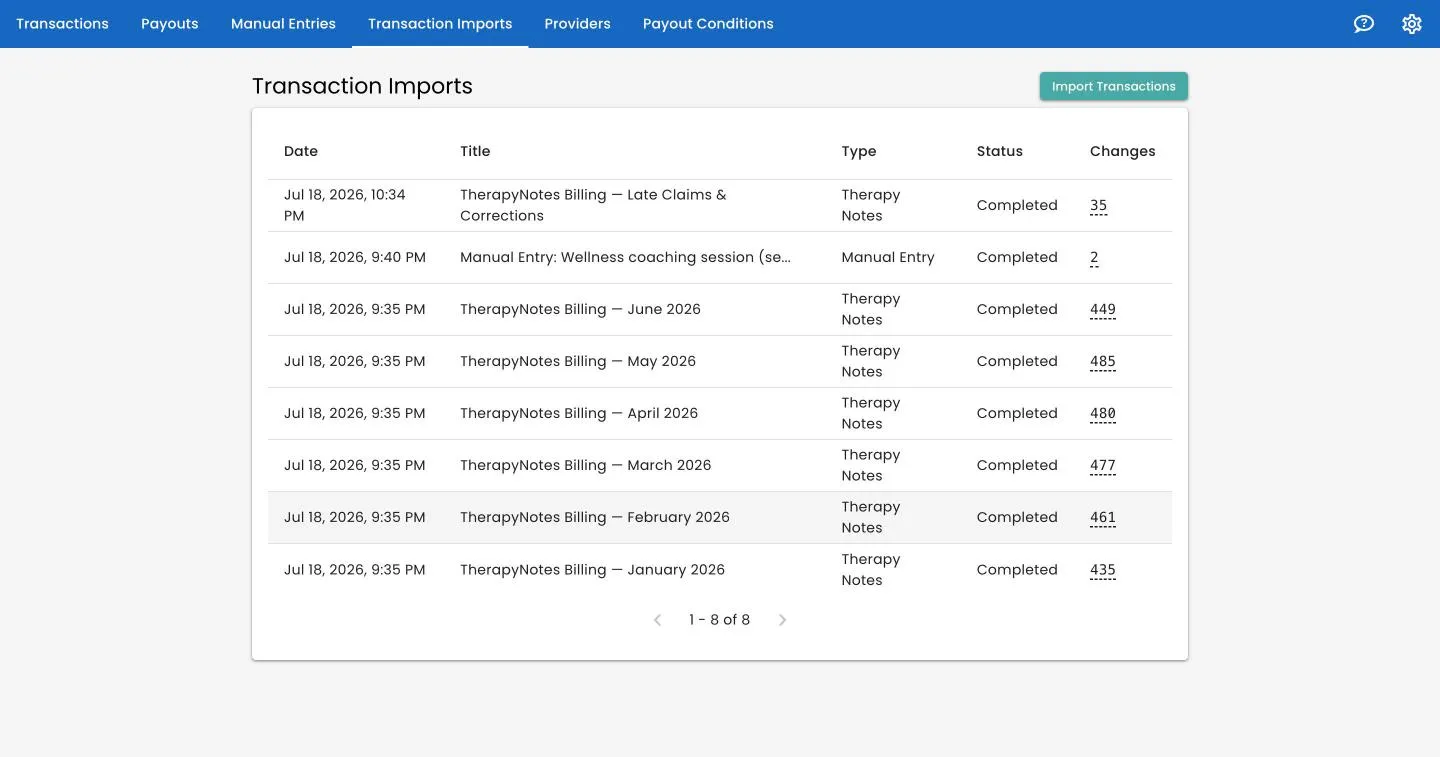Click the Jul 18, 2026, 9:40 PM date
Image resolution: width=1440 pixels, height=757 pixels.
tap(355, 257)
